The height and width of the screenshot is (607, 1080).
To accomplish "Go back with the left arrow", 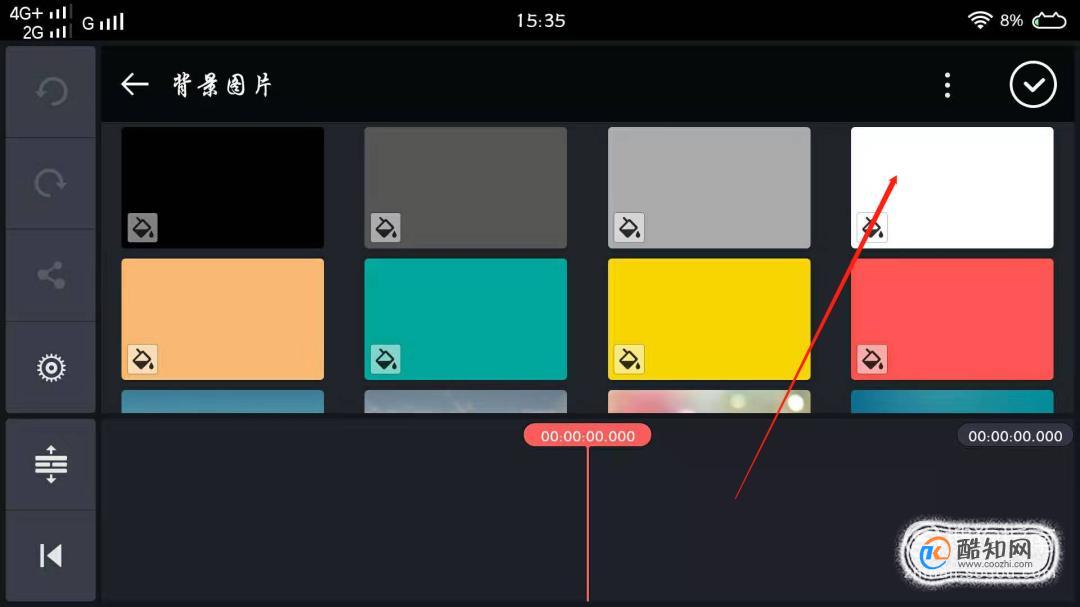I will 135,85.
